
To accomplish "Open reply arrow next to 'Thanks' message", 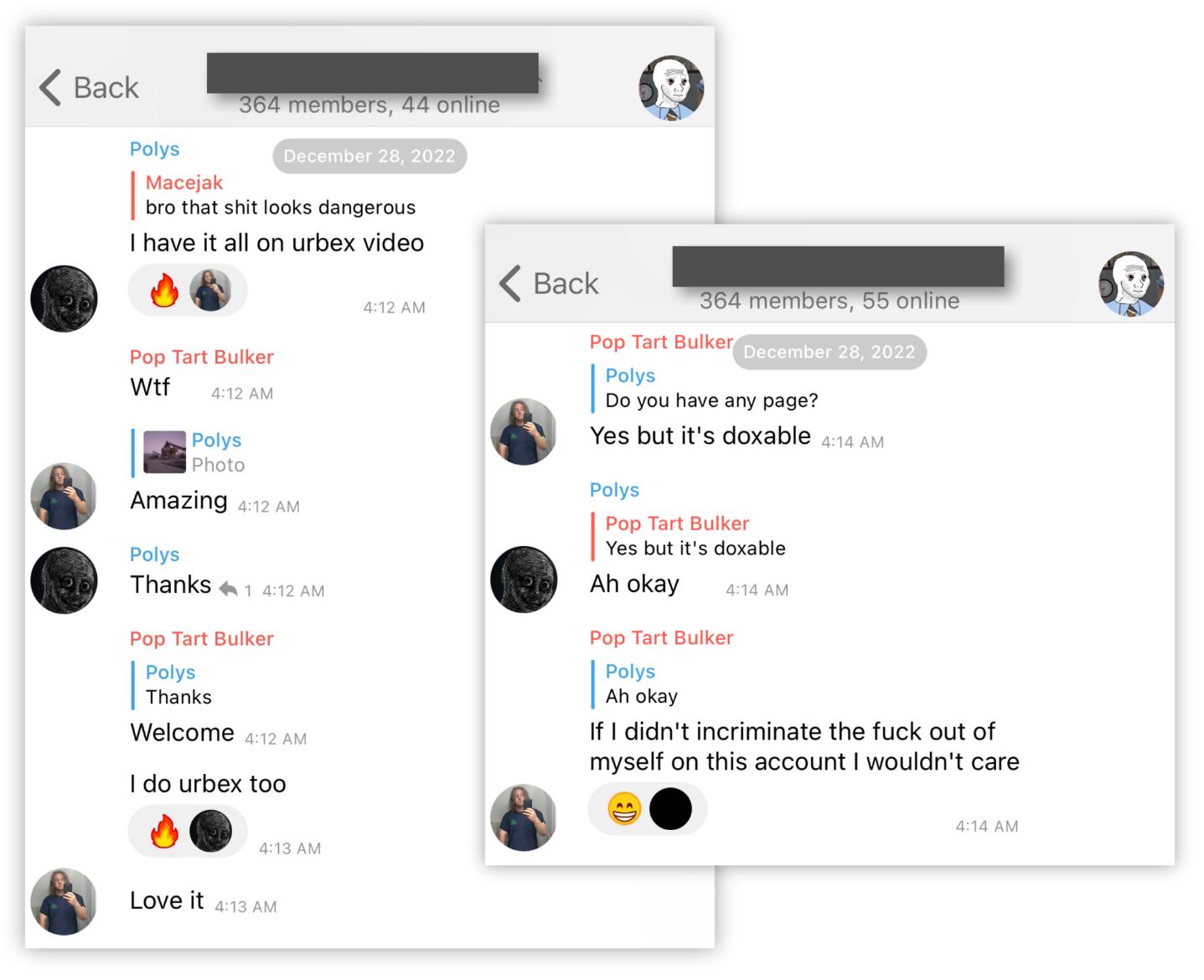I will coord(228,590).
